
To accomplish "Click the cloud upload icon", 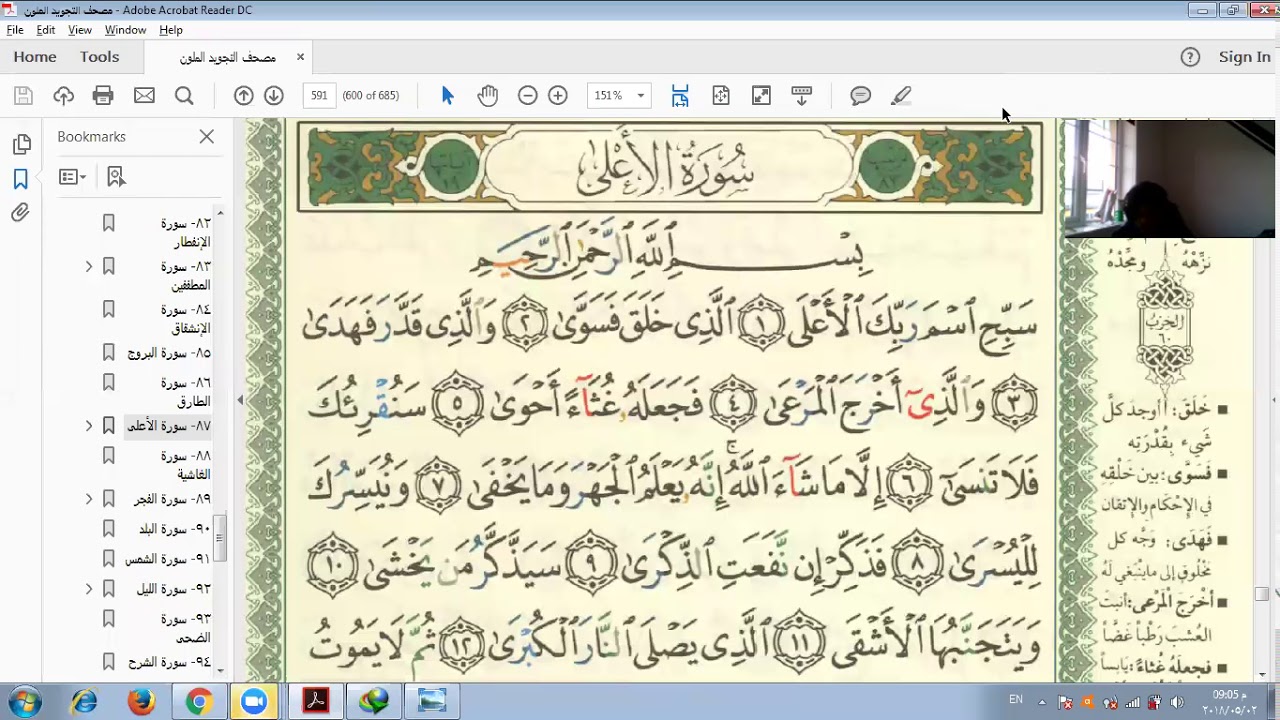I will (63, 96).
